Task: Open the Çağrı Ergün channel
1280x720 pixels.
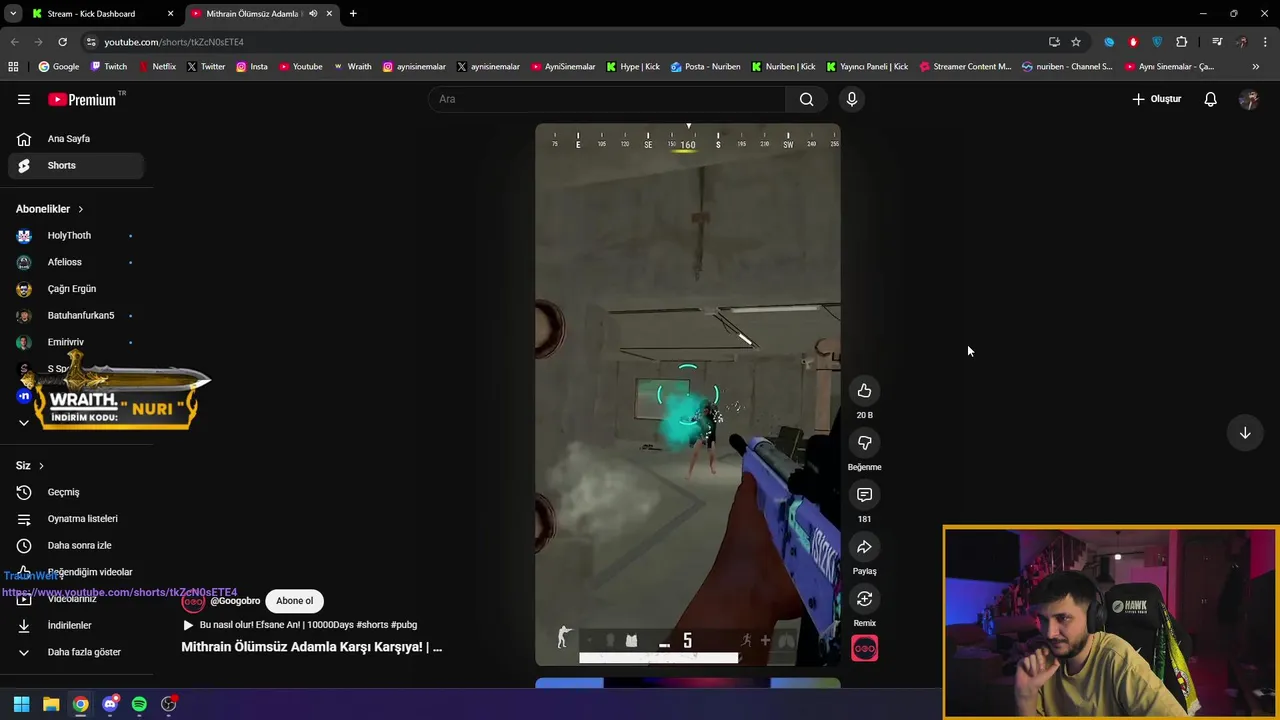Action: point(72,289)
